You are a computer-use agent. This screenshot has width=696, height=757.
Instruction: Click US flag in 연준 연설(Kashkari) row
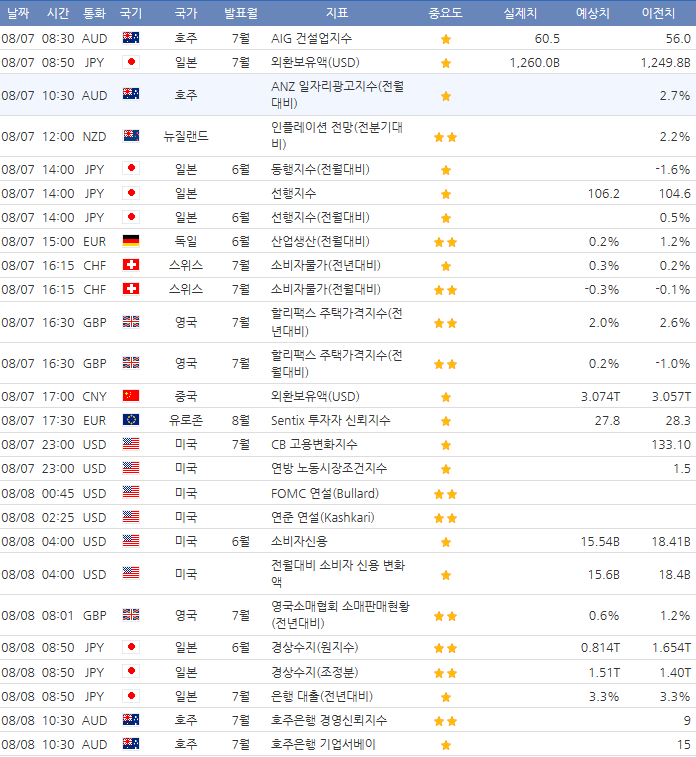[x=131, y=517]
